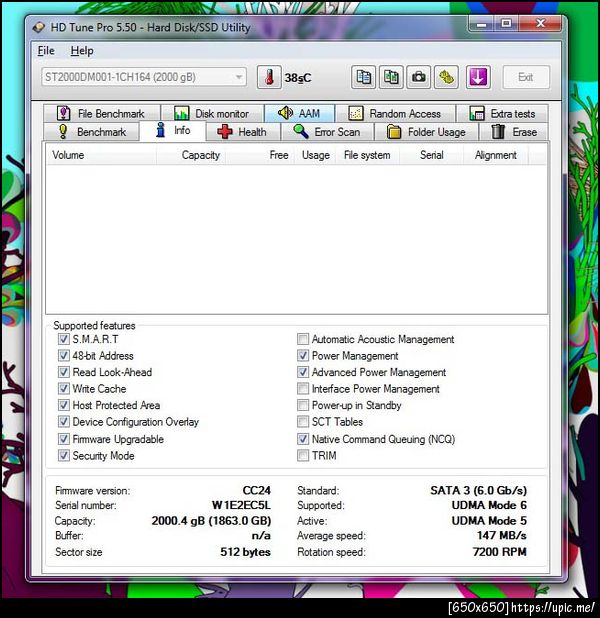This screenshot has height=618, width=600.
Task: Toggle the Security Mode checkbox
Action: point(63,456)
